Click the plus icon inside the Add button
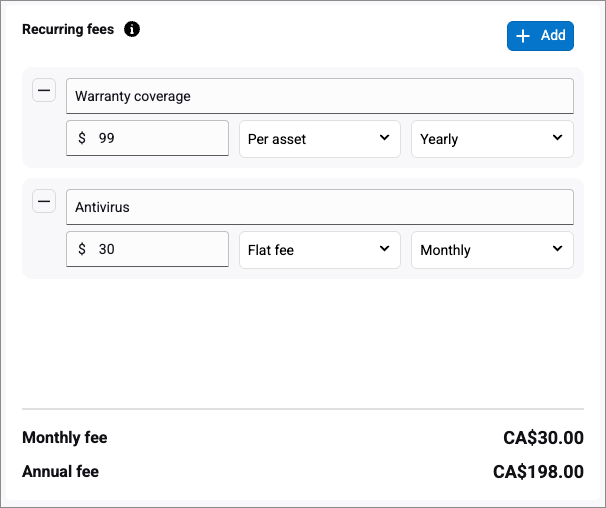This screenshot has height=508, width=606. coord(522,36)
